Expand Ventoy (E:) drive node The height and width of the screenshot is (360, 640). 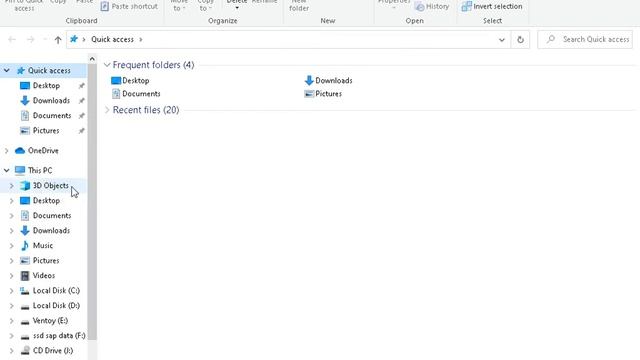11,321
